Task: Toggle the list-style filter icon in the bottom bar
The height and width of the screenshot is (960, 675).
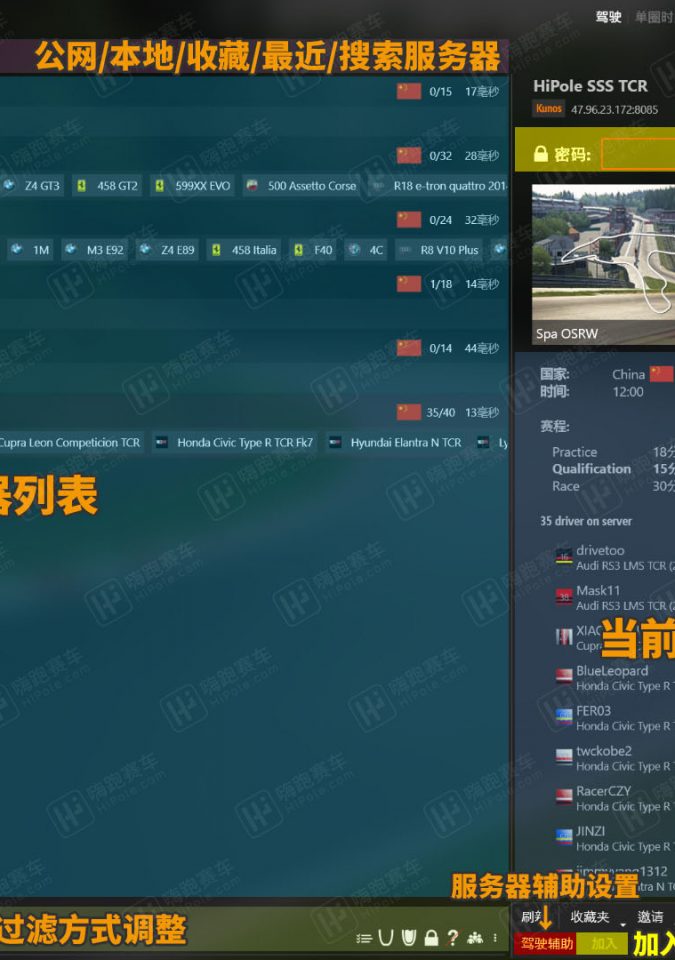Action: (364, 938)
